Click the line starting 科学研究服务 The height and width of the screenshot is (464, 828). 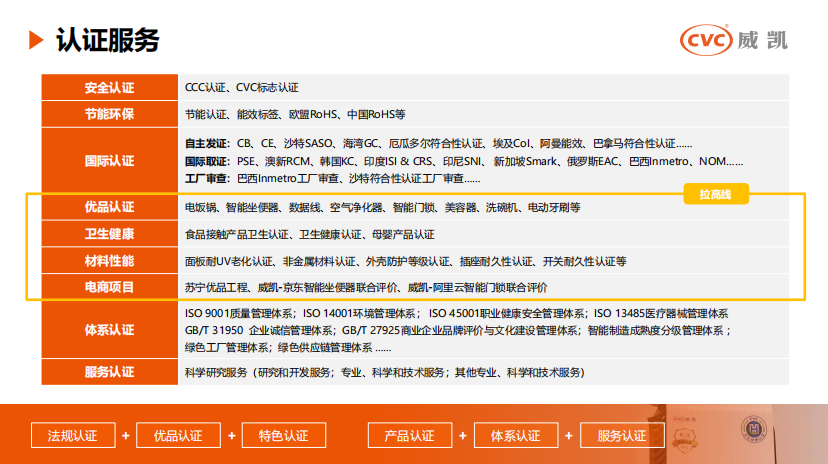385,373
